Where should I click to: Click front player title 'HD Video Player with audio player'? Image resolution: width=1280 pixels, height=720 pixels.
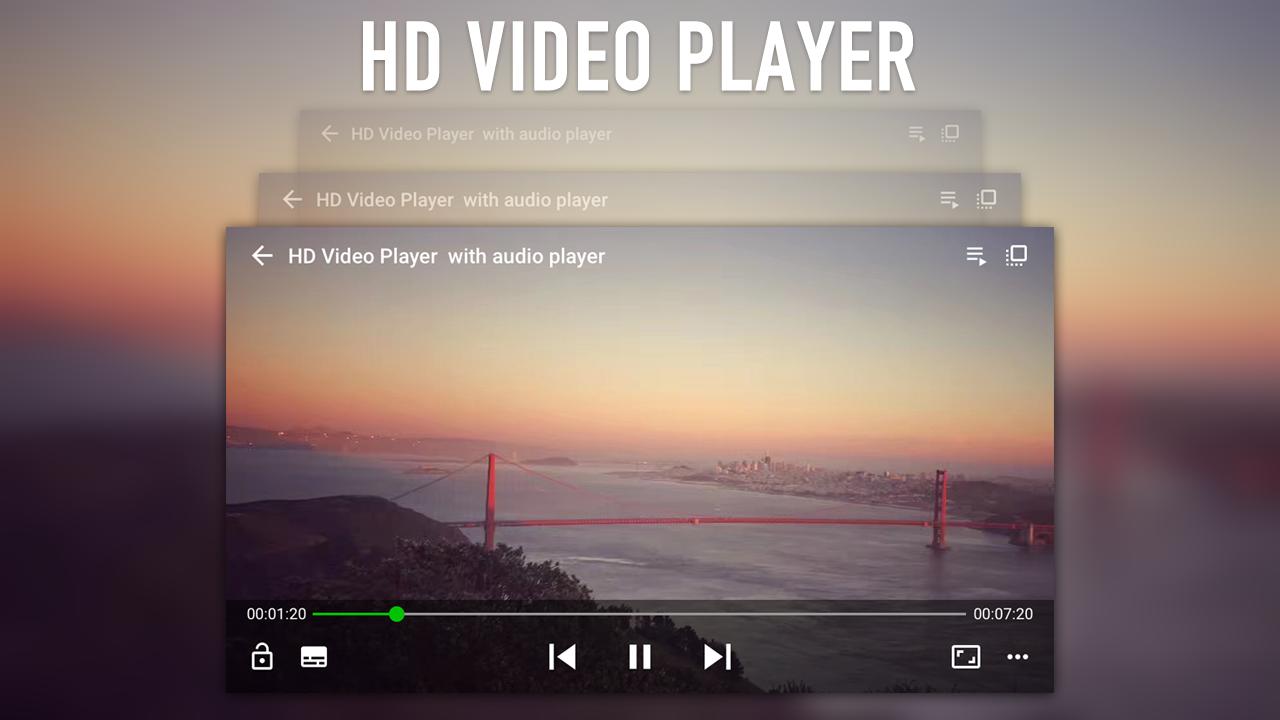tap(447, 256)
